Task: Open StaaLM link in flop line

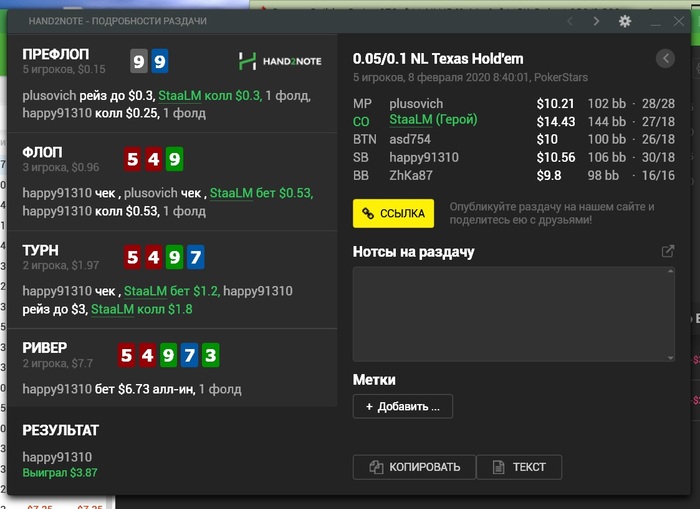Action: tap(231, 193)
